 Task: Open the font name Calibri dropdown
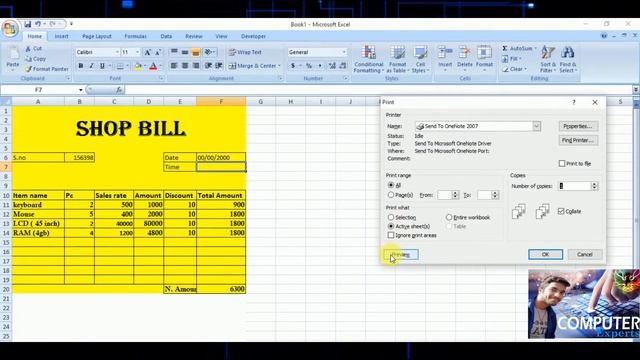click(x=117, y=52)
